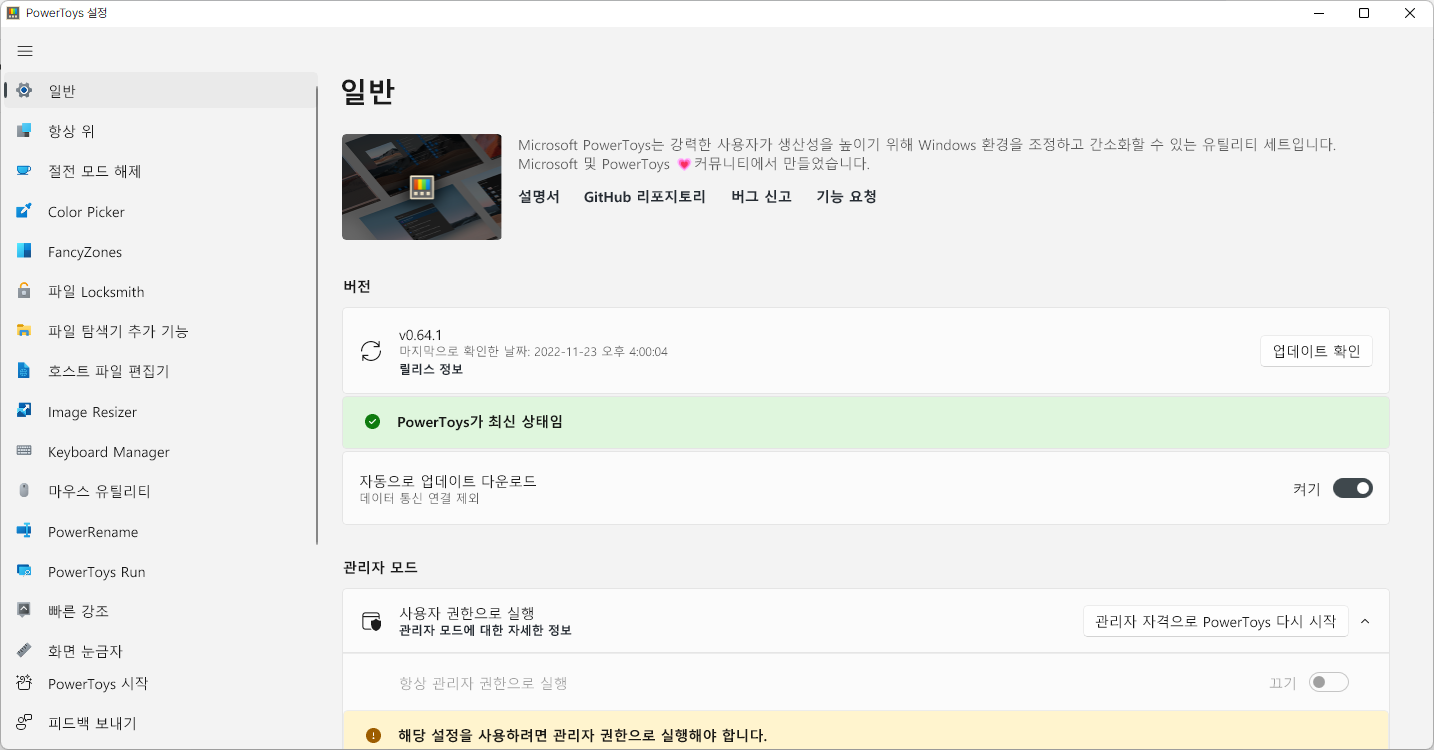Open PowerRename settings page
The image size is (1434, 750).
[161, 531]
